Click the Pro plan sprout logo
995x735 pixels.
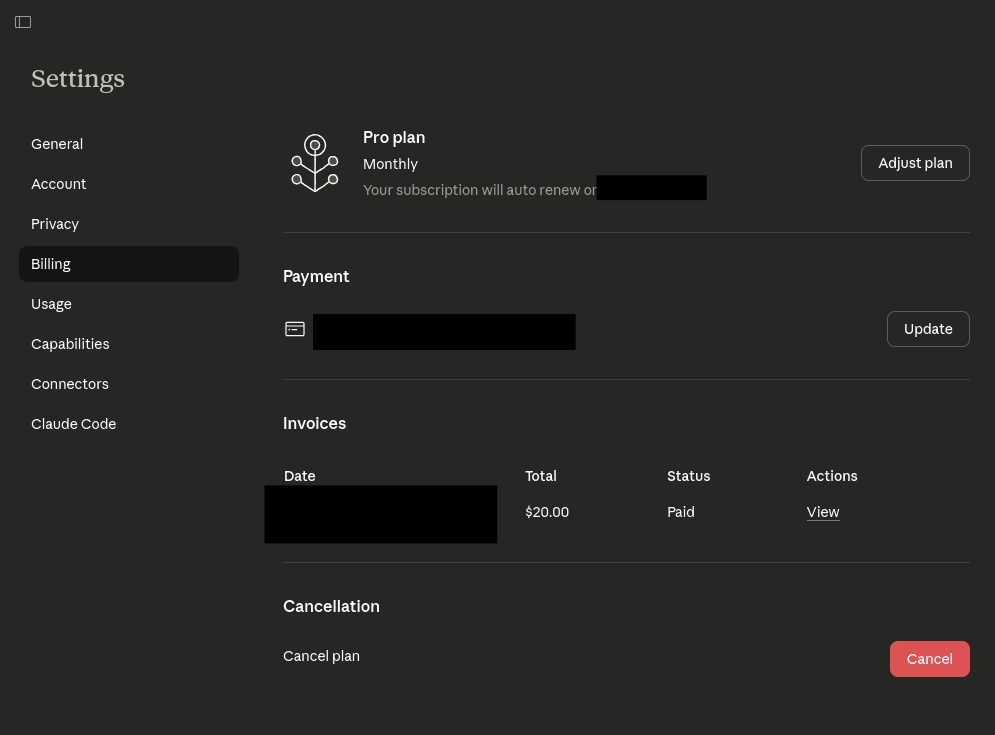coord(315,164)
